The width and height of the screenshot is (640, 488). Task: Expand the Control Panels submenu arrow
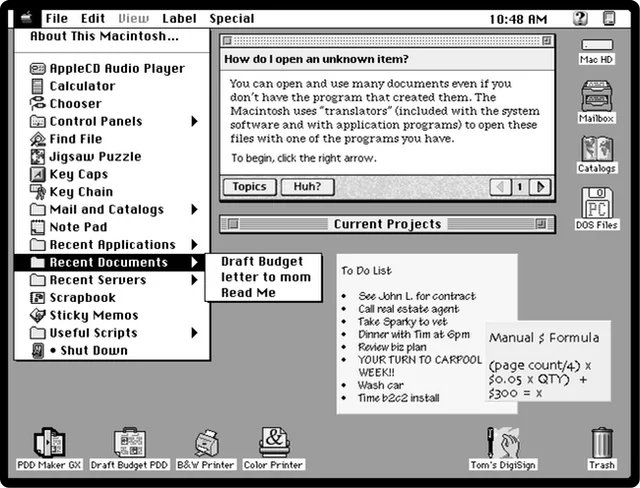[194, 121]
